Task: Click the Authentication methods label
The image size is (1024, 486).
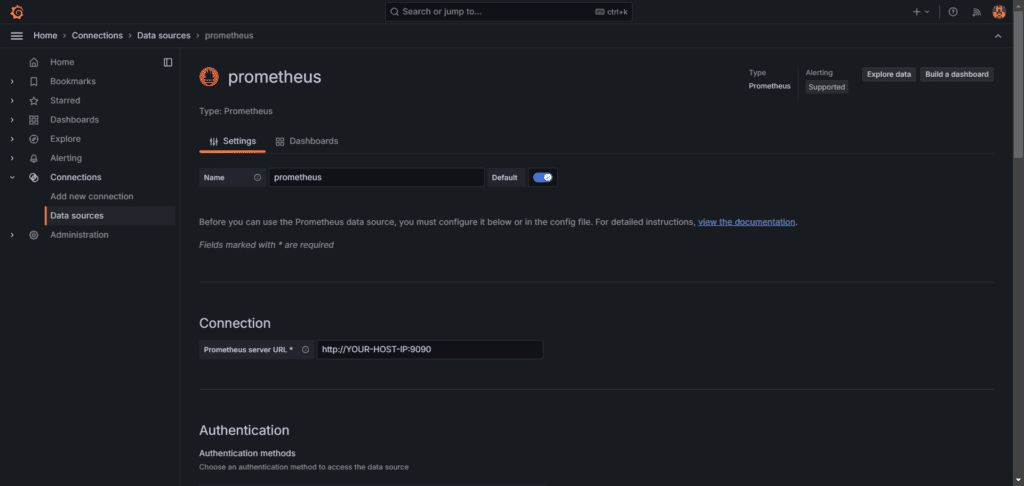Action: pyautogui.click(x=247, y=453)
